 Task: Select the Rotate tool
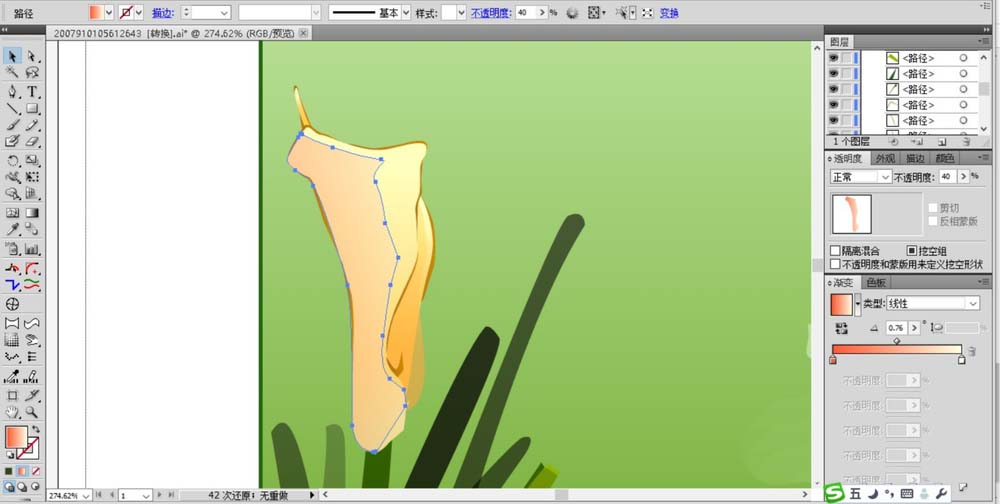pos(12,161)
